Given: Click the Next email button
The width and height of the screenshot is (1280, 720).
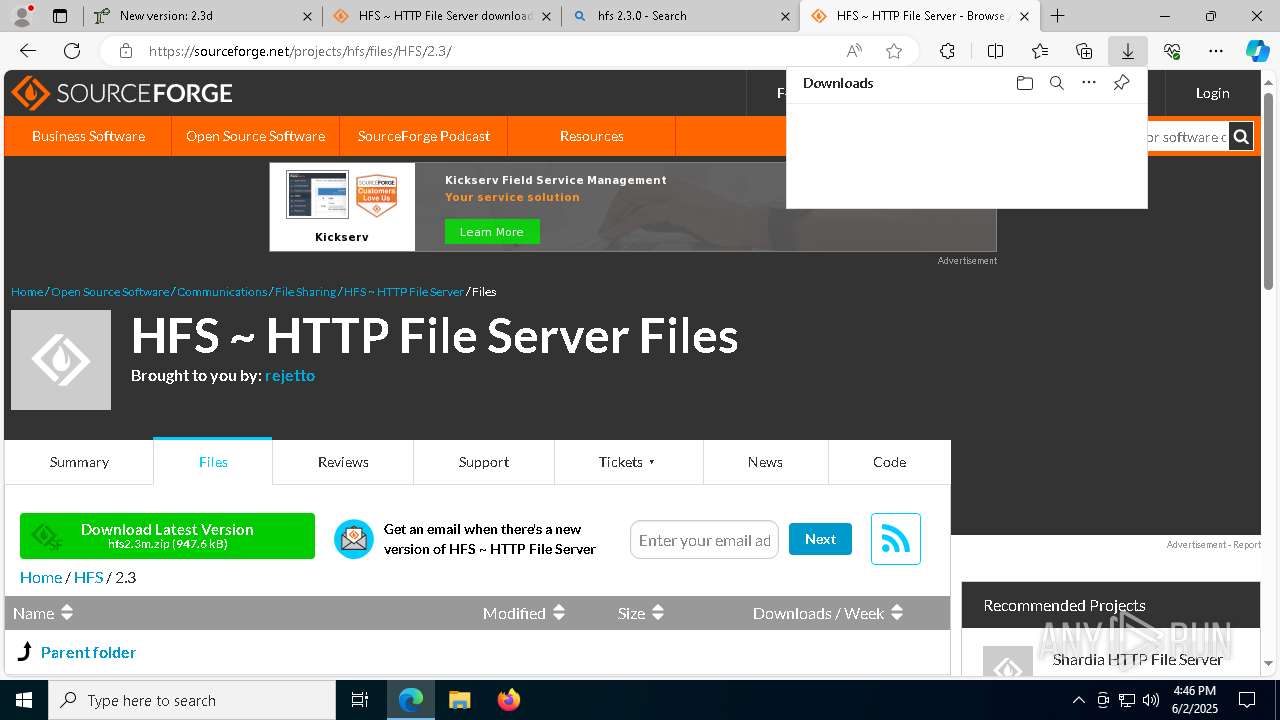Looking at the screenshot, I should pyautogui.click(x=820, y=539).
